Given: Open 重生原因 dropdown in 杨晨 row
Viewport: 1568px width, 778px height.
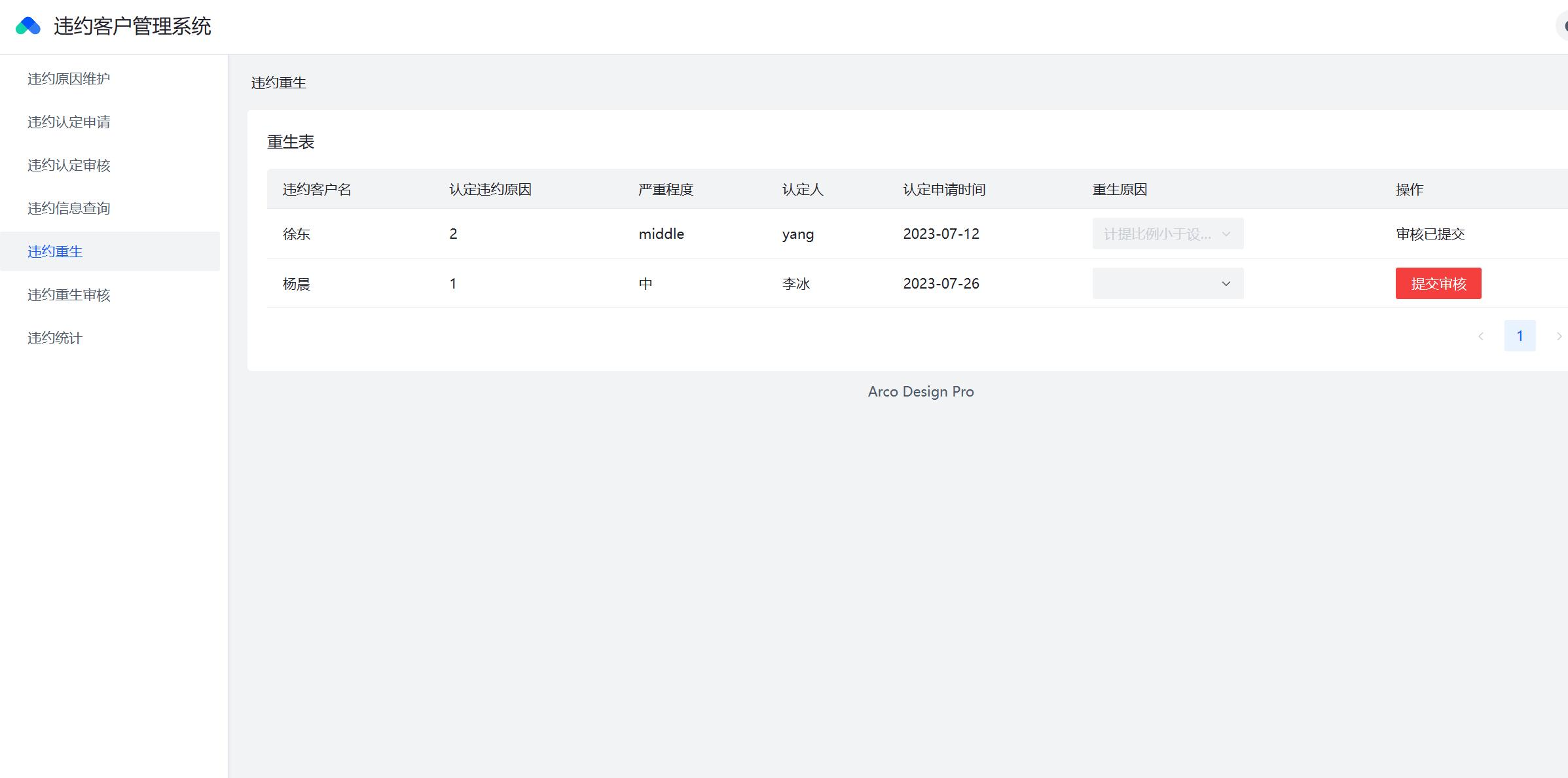Looking at the screenshot, I should [1167, 284].
